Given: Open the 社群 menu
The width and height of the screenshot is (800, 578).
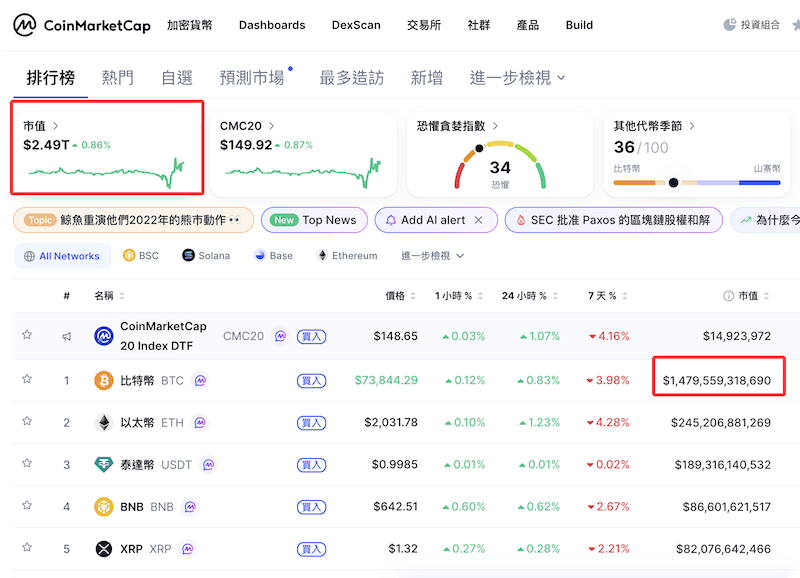Looking at the screenshot, I should coord(479,25).
